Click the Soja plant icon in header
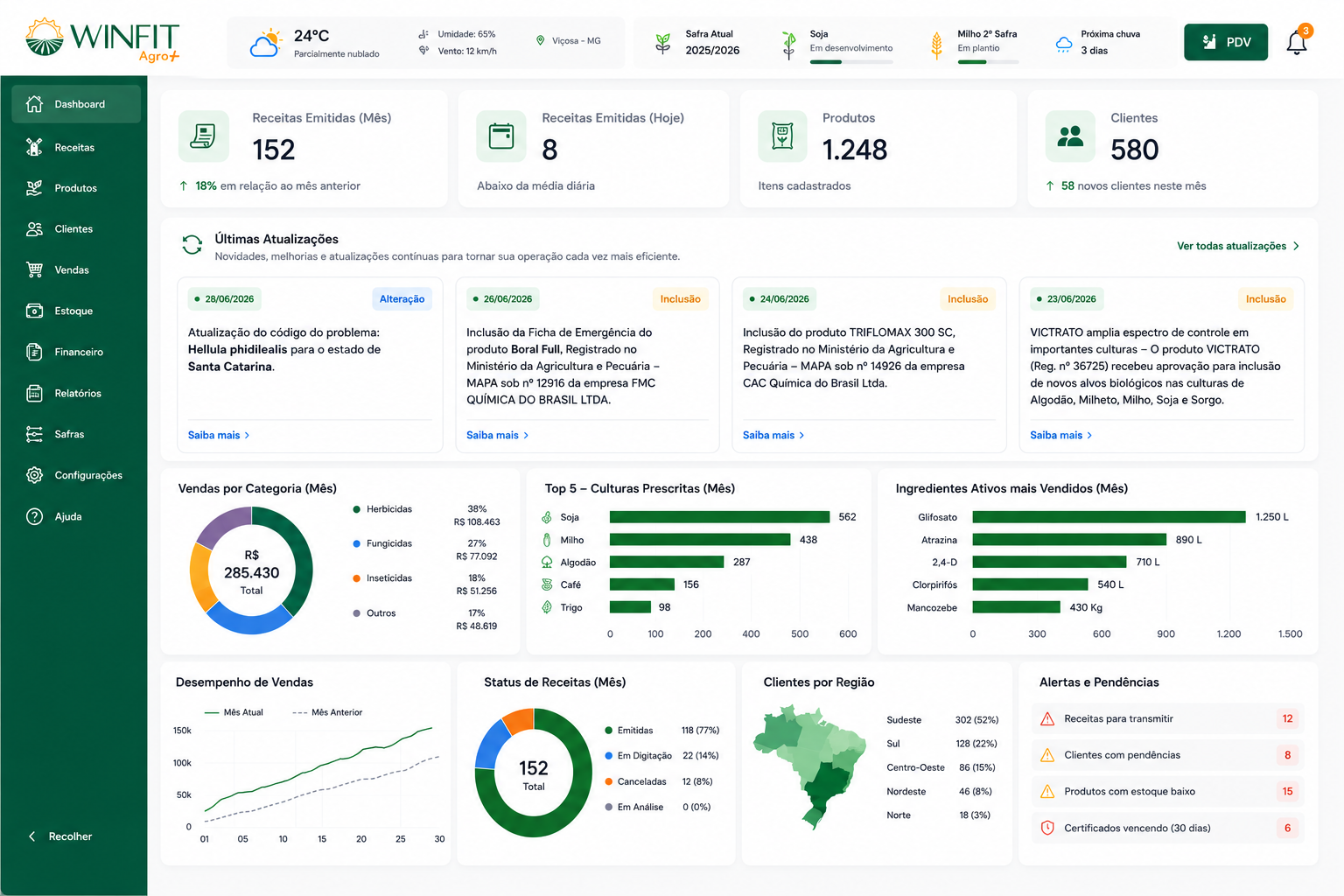 pos(788,45)
